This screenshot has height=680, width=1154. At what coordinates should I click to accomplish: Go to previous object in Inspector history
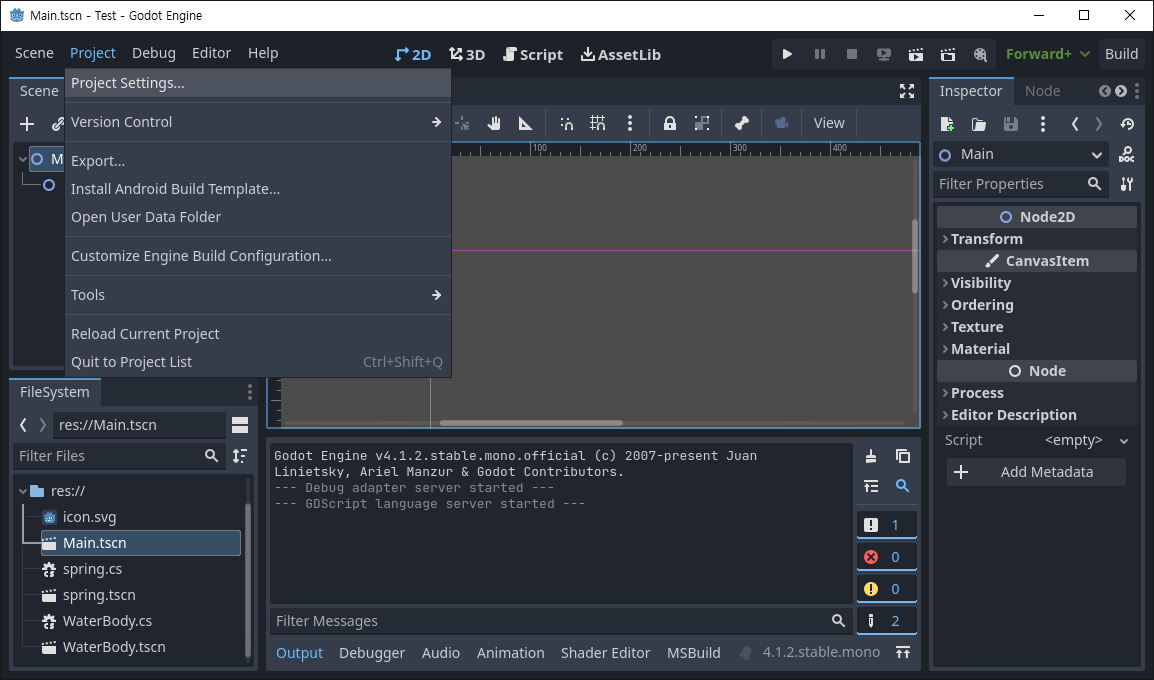[x=1075, y=124]
